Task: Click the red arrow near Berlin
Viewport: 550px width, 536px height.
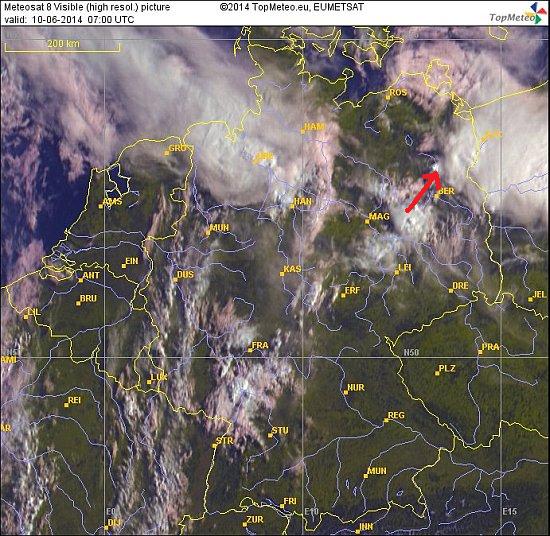Action: pos(423,192)
